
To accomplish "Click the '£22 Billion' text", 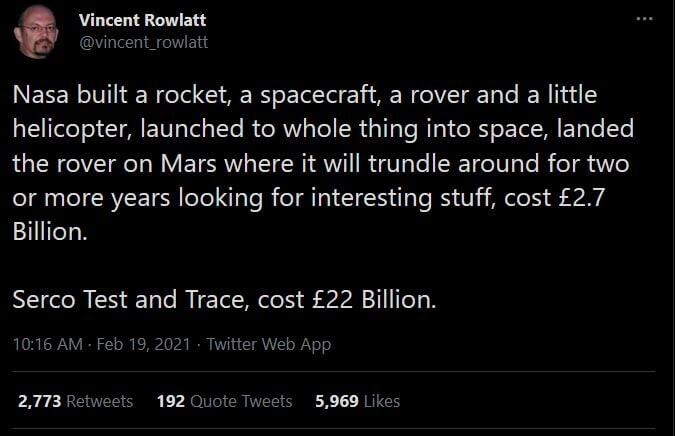I will [374, 299].
